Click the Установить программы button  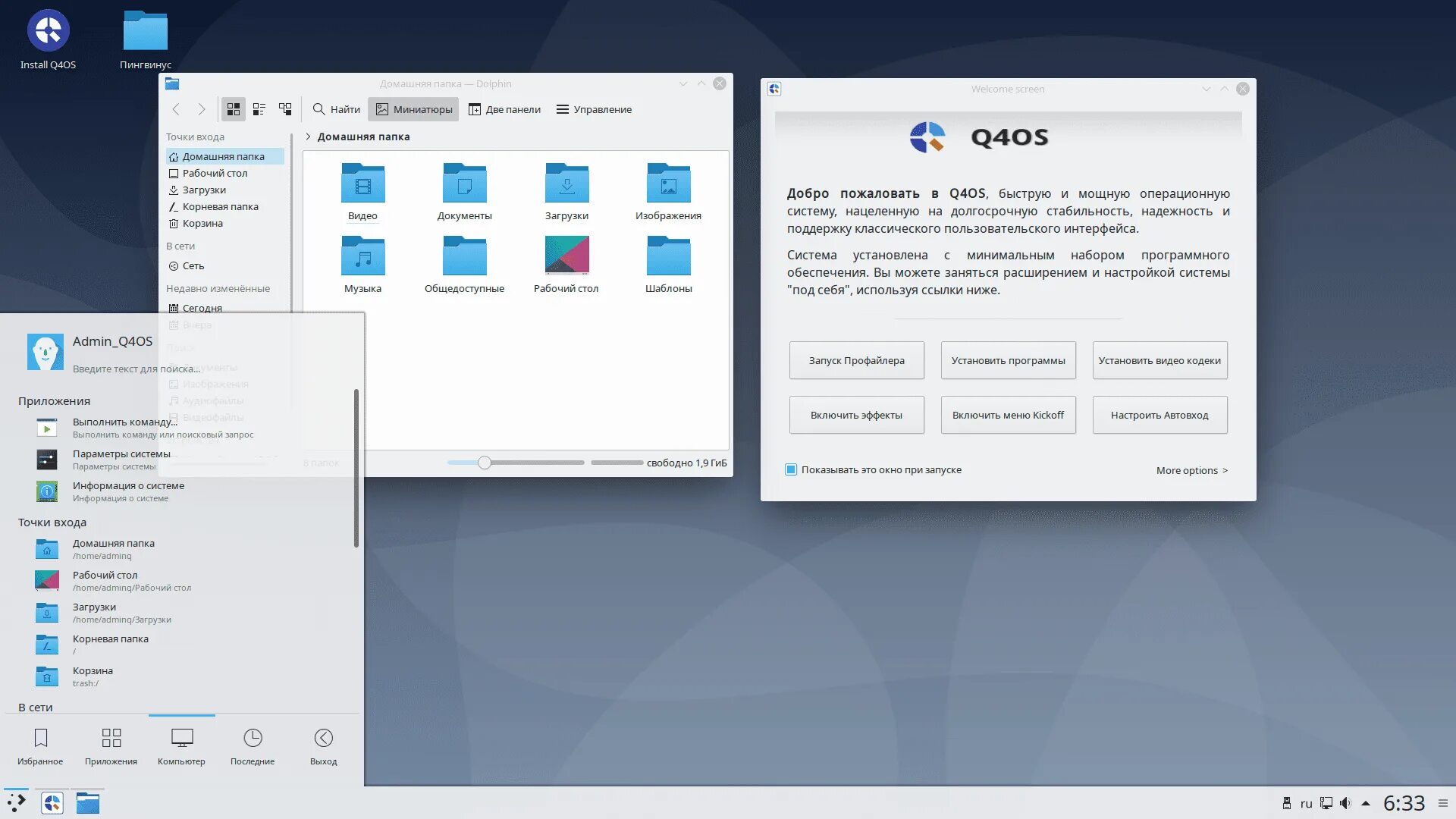point(1008,360)
